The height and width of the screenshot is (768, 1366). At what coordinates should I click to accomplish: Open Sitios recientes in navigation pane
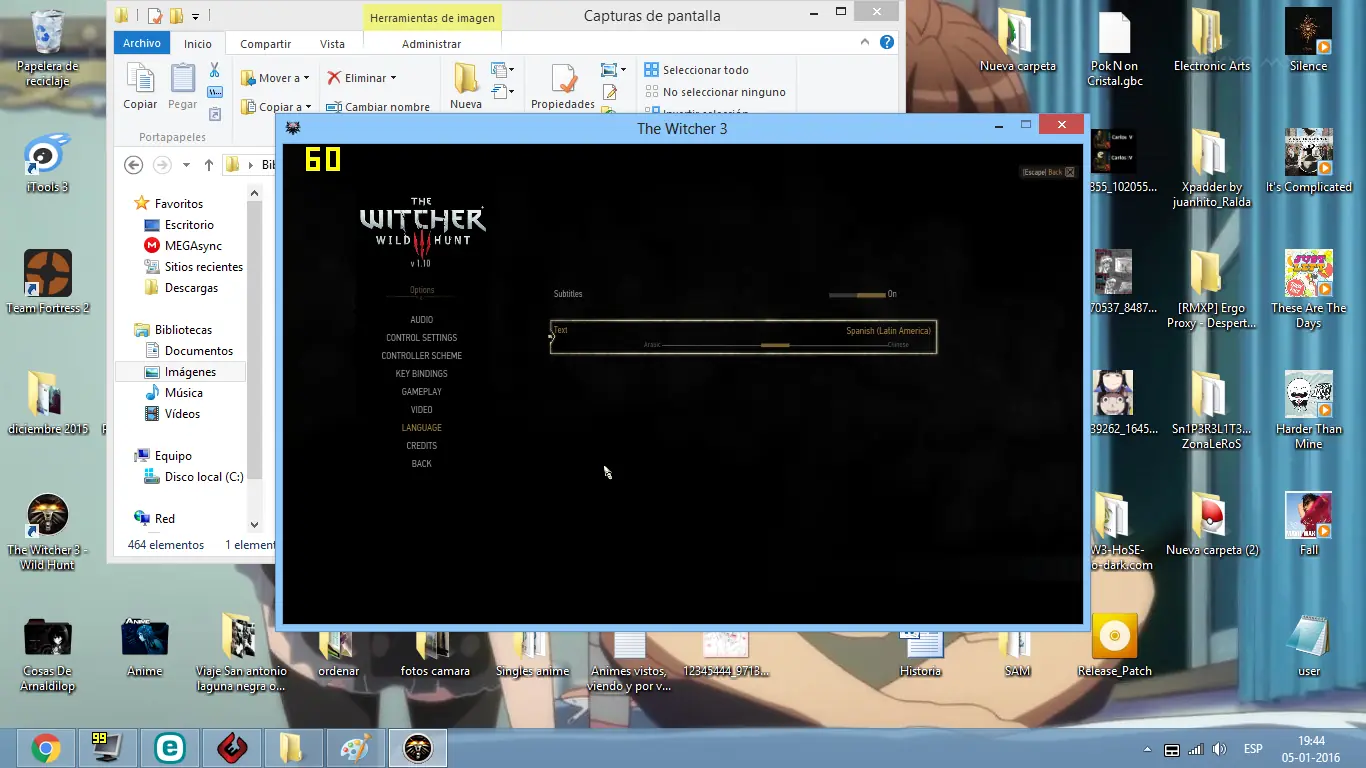(194, 267)
